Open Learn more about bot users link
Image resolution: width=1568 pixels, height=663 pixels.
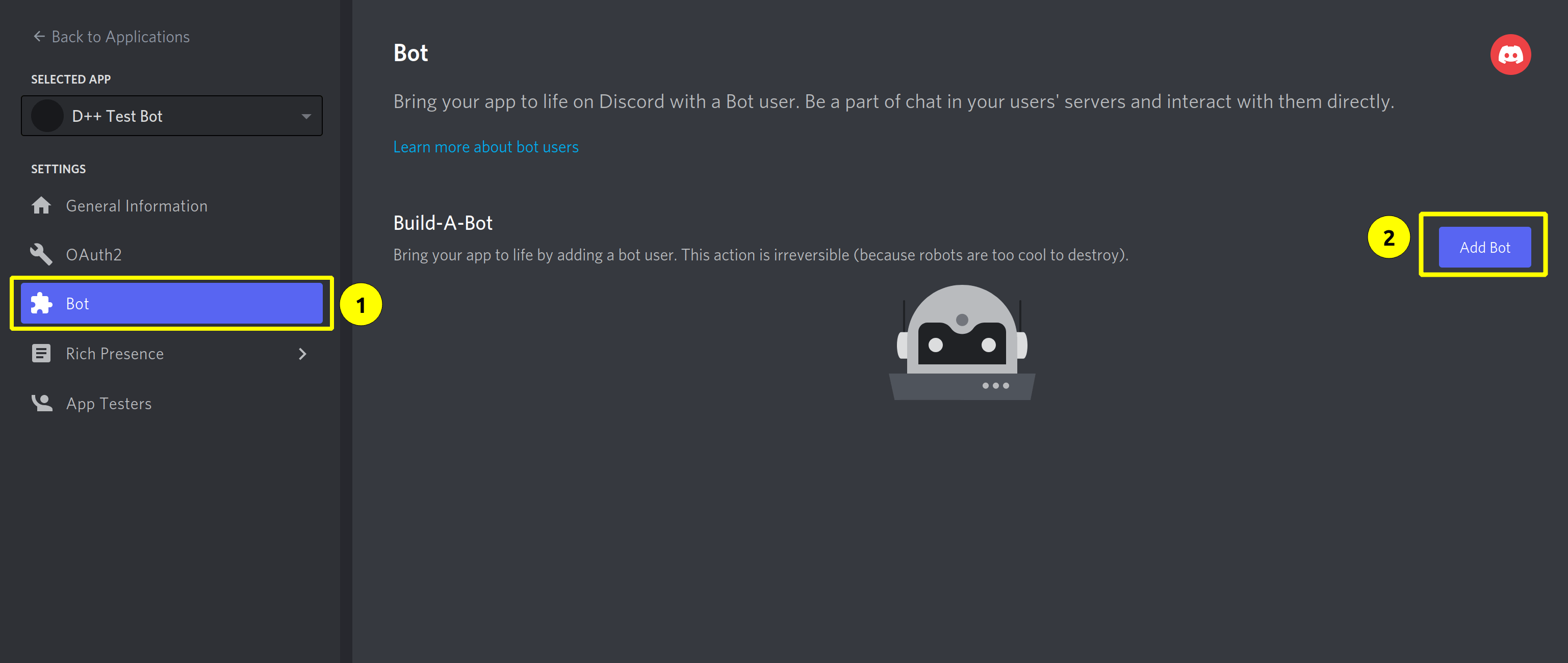486,147
